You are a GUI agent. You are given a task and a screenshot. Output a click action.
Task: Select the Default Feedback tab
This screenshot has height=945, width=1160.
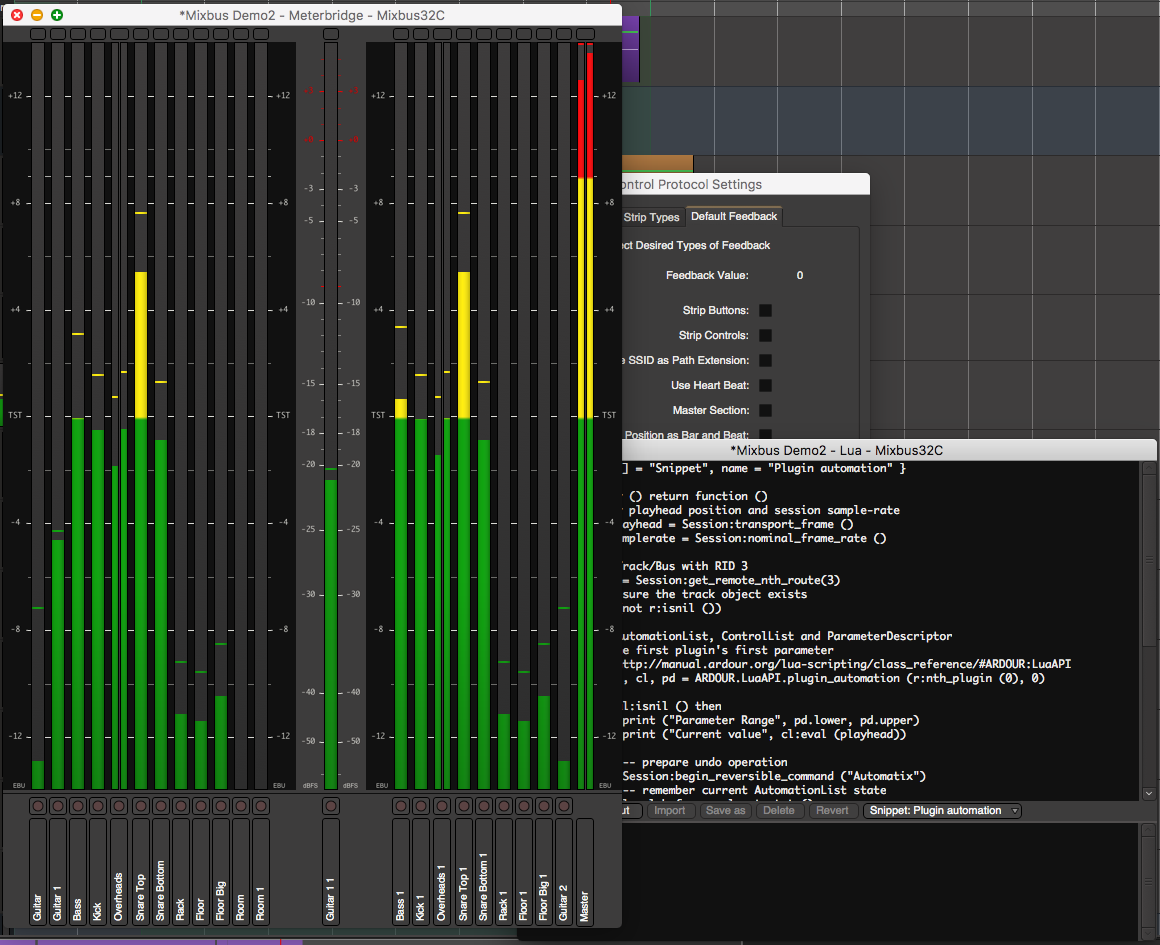[x=733, y=217]
